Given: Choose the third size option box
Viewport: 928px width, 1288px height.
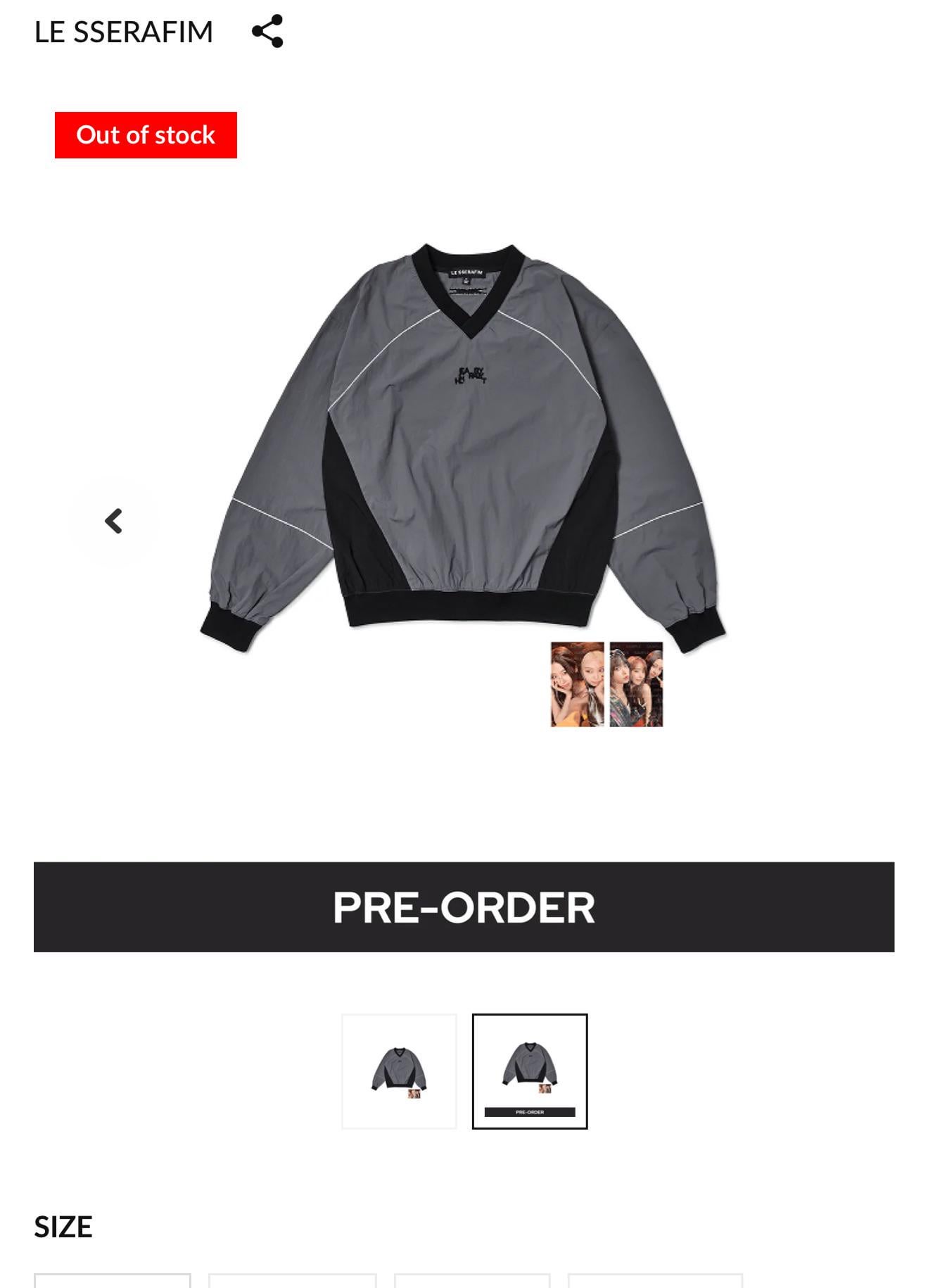Looking at the screenshot, I should (x=472, y=1280).
